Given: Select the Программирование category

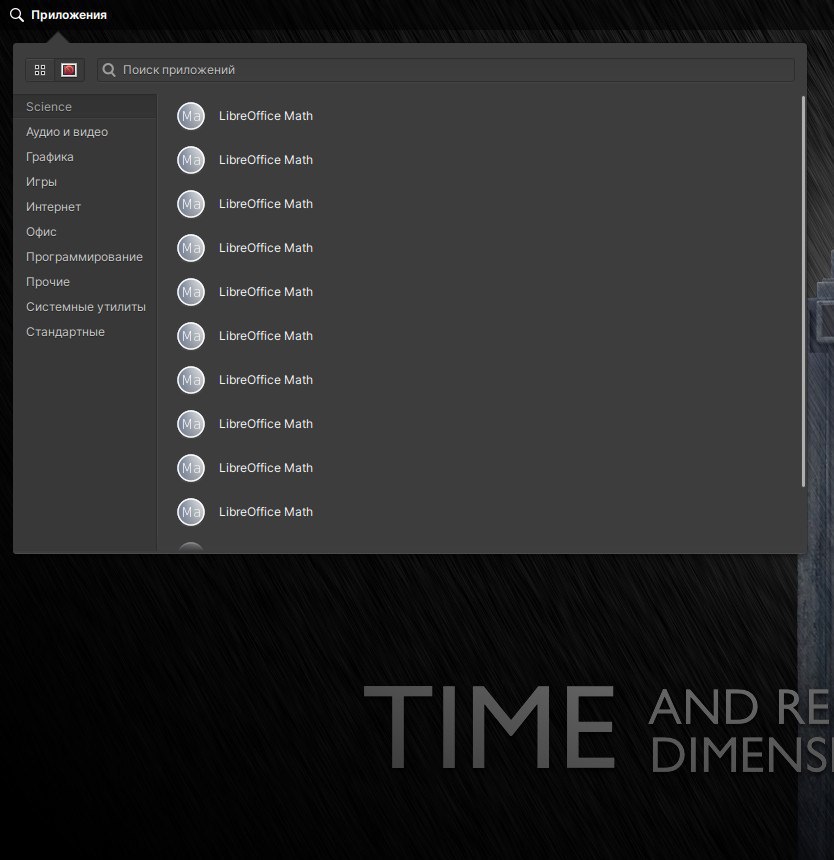Looking at the screenshot, I should point(85,257).
